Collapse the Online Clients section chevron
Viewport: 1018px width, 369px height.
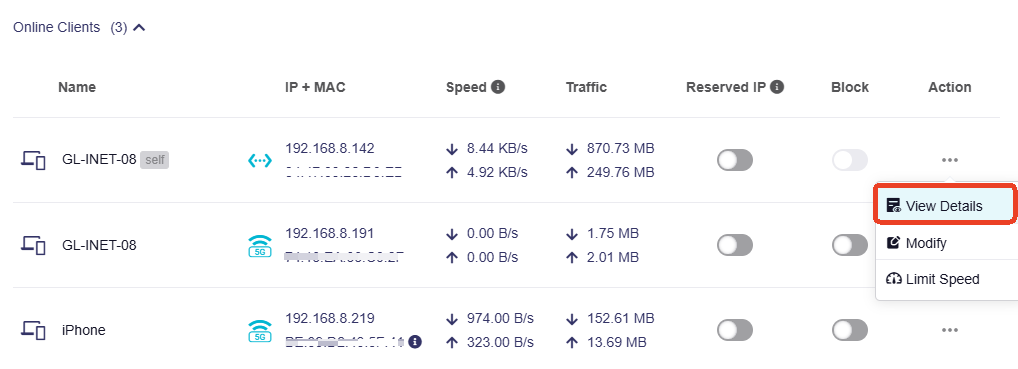pyautogui.click(x=139, y=28)
